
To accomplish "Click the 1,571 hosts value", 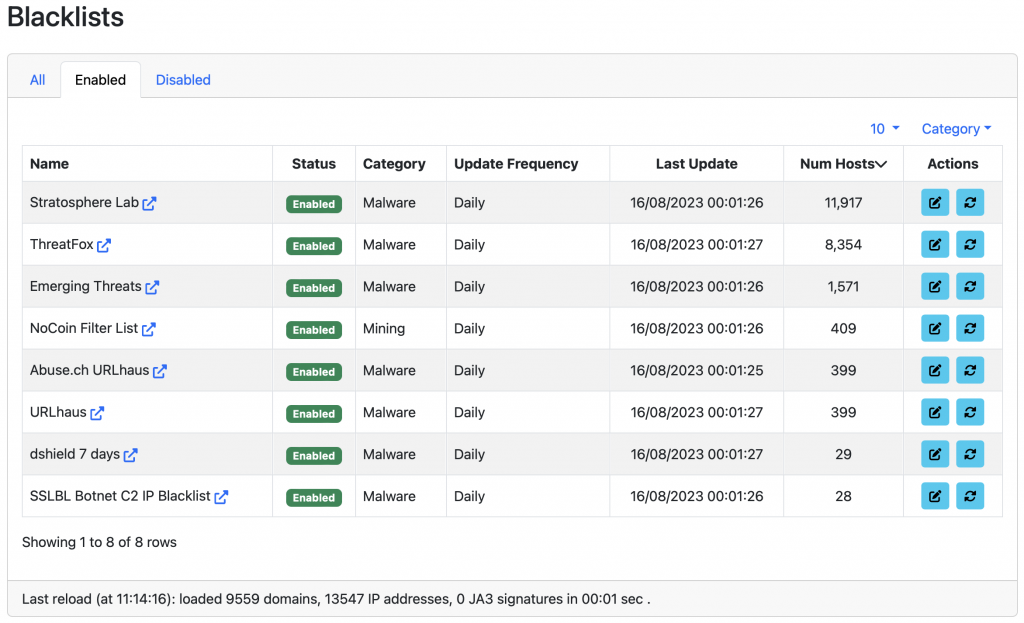I will click(x=843, y=286).
